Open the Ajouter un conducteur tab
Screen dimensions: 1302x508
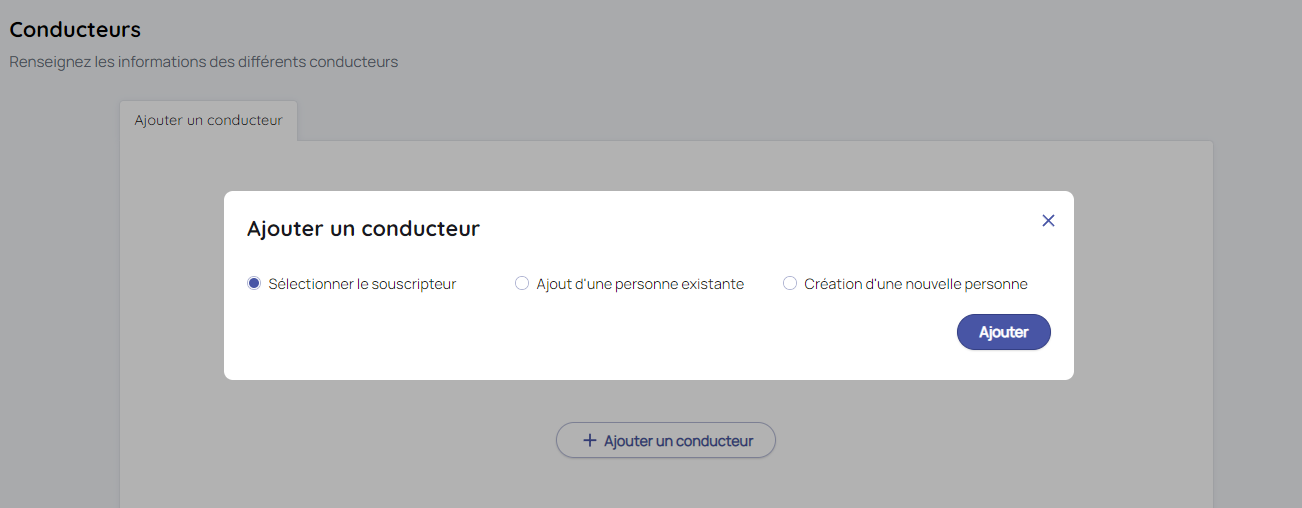point(208,120)
